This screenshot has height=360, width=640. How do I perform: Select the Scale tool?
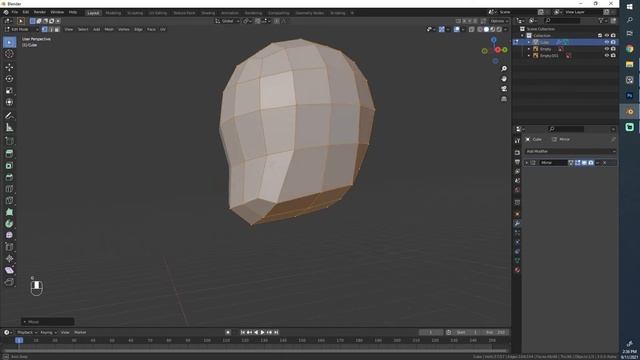tap(9, 91)
